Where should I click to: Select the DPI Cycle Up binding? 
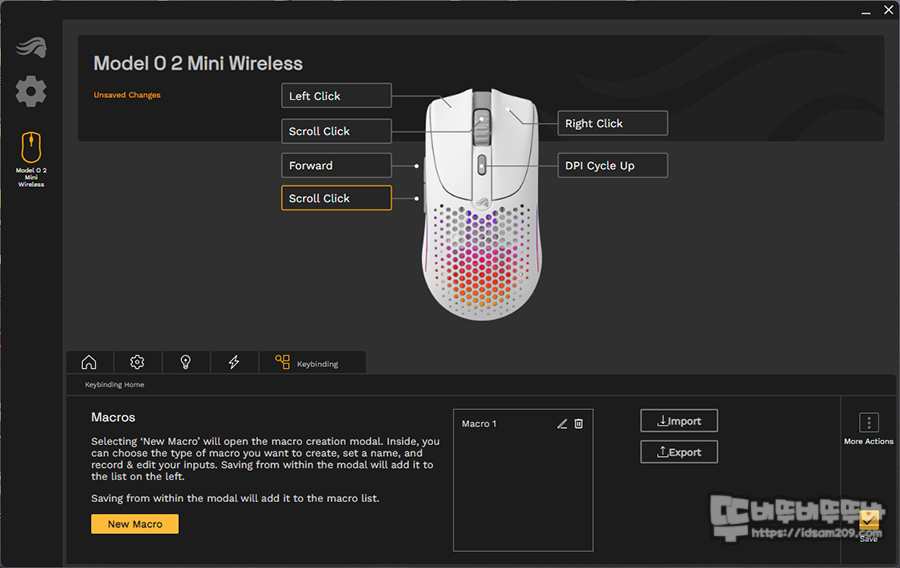coord(612,165)
